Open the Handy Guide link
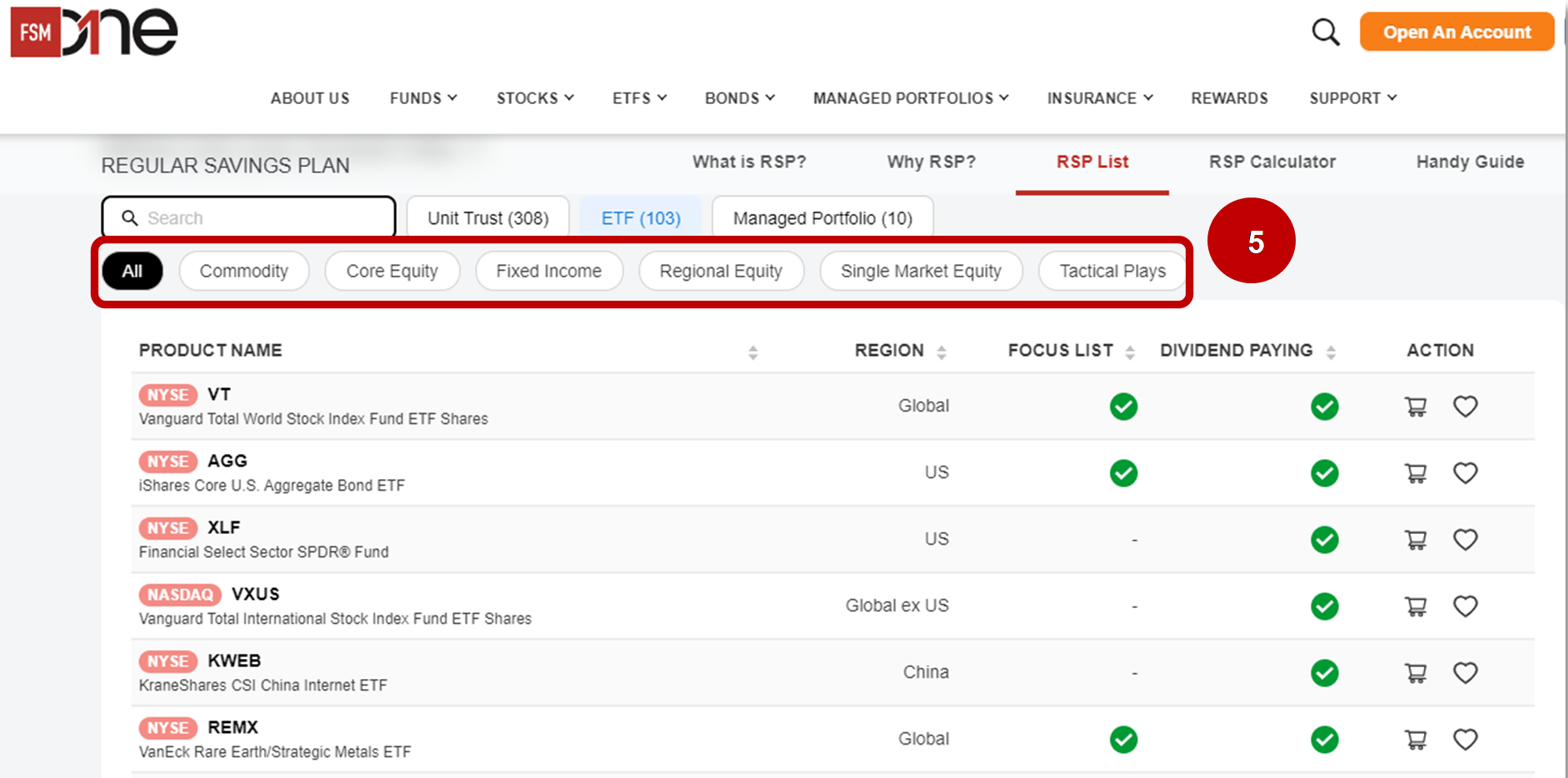Image resolution: width=1568 pixels, height=778 pixels. (x=1469, y=162)
